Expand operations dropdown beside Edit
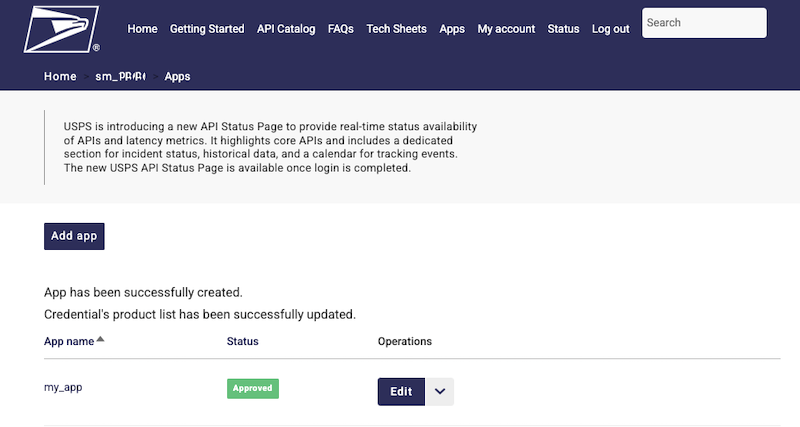Viewport: 800px width, 427px height. 440,392
